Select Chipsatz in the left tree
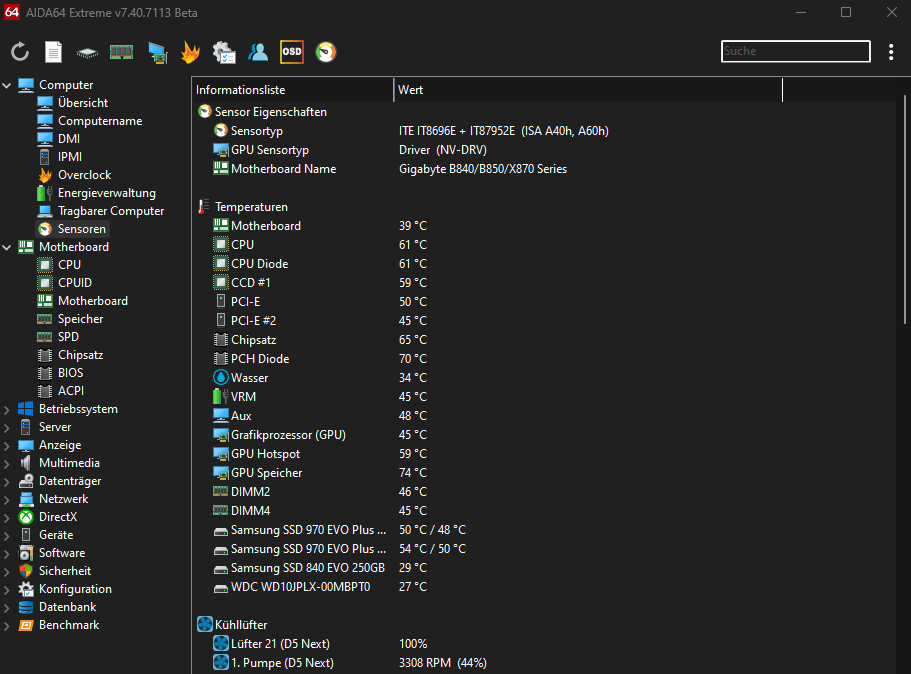The width and height of the screenshot is (911, 674). tap(70, 355)
